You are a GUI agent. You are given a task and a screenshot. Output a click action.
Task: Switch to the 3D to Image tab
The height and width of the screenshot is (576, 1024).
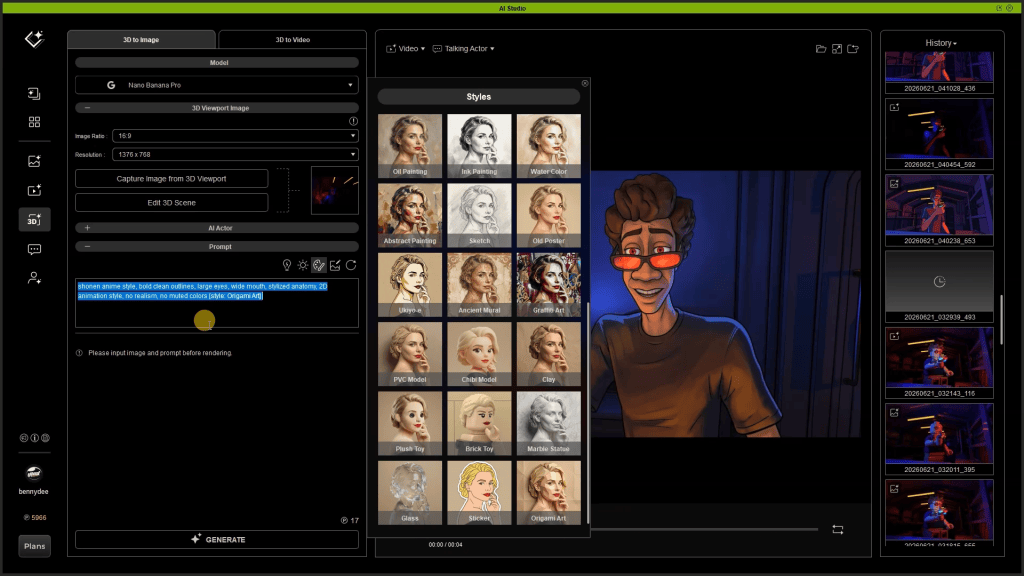(x=141, y=40)
